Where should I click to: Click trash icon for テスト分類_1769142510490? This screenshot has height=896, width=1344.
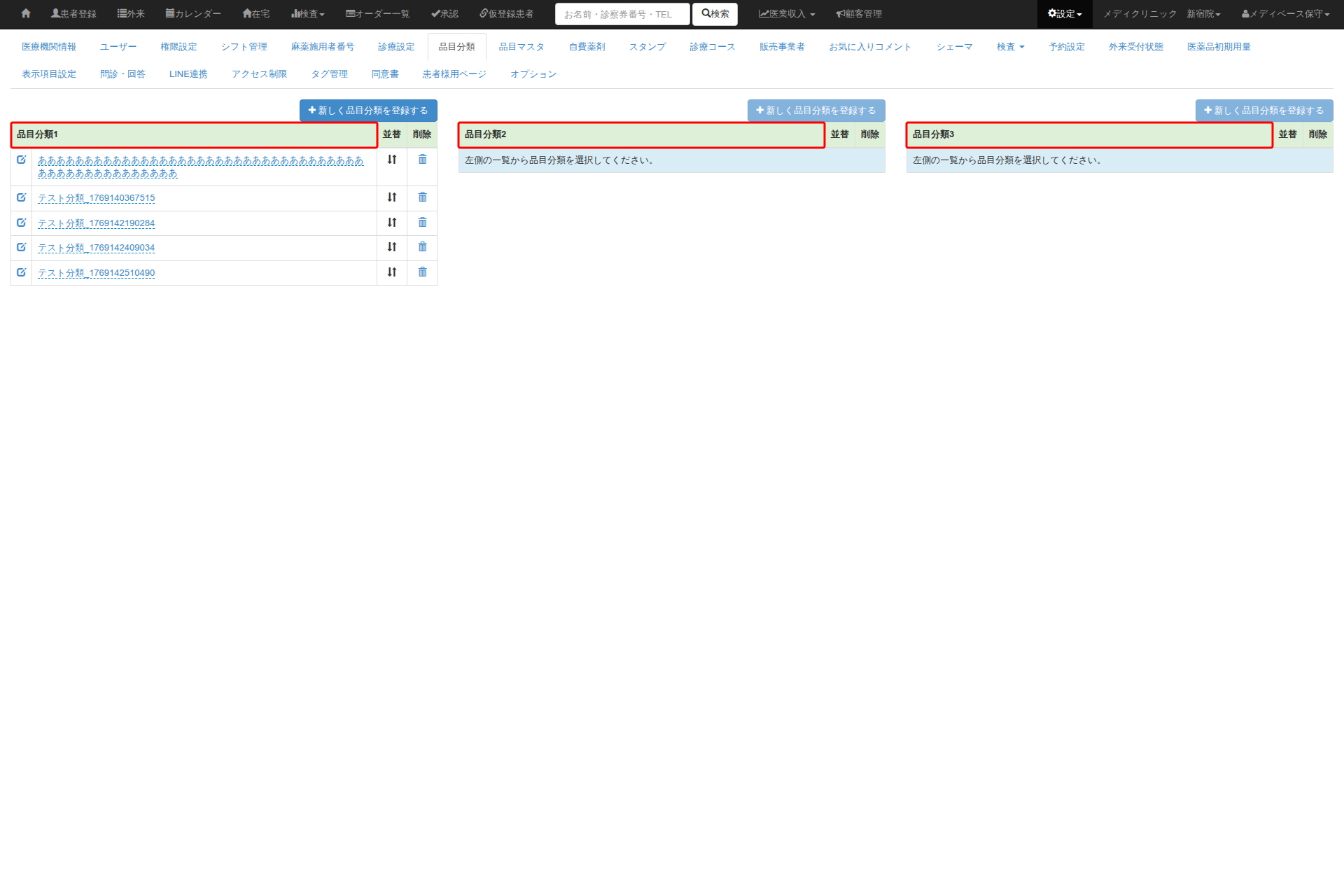[x=422, y=272]
